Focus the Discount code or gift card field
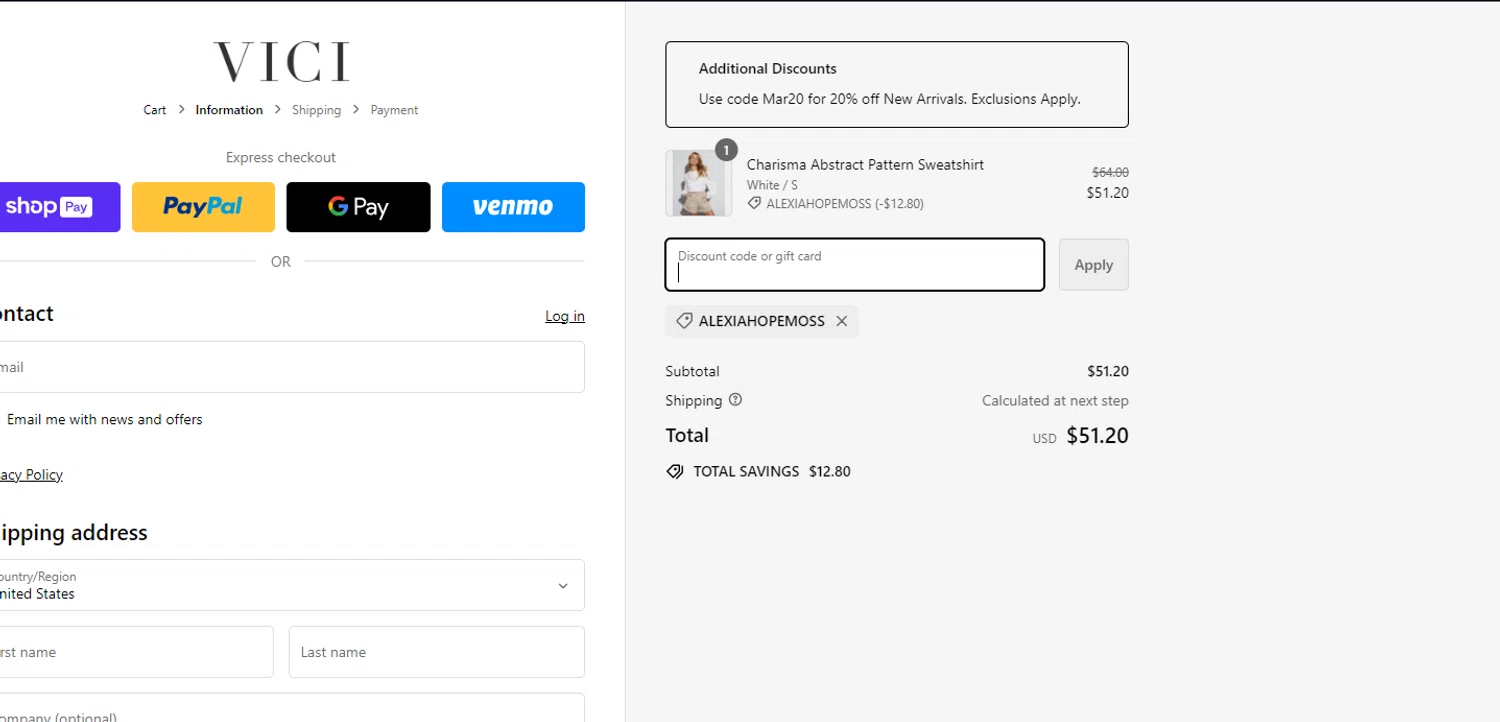Screen dimensions: 1500x722 [x=855, y=265]
